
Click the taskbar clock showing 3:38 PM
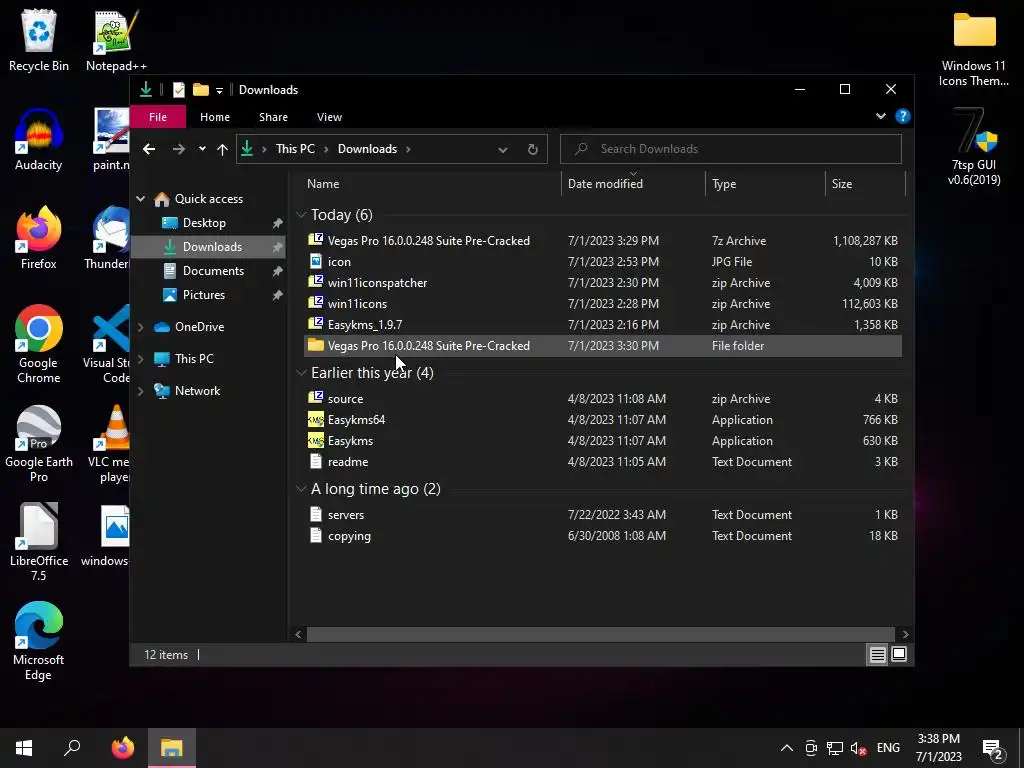(x=938, y=748)
